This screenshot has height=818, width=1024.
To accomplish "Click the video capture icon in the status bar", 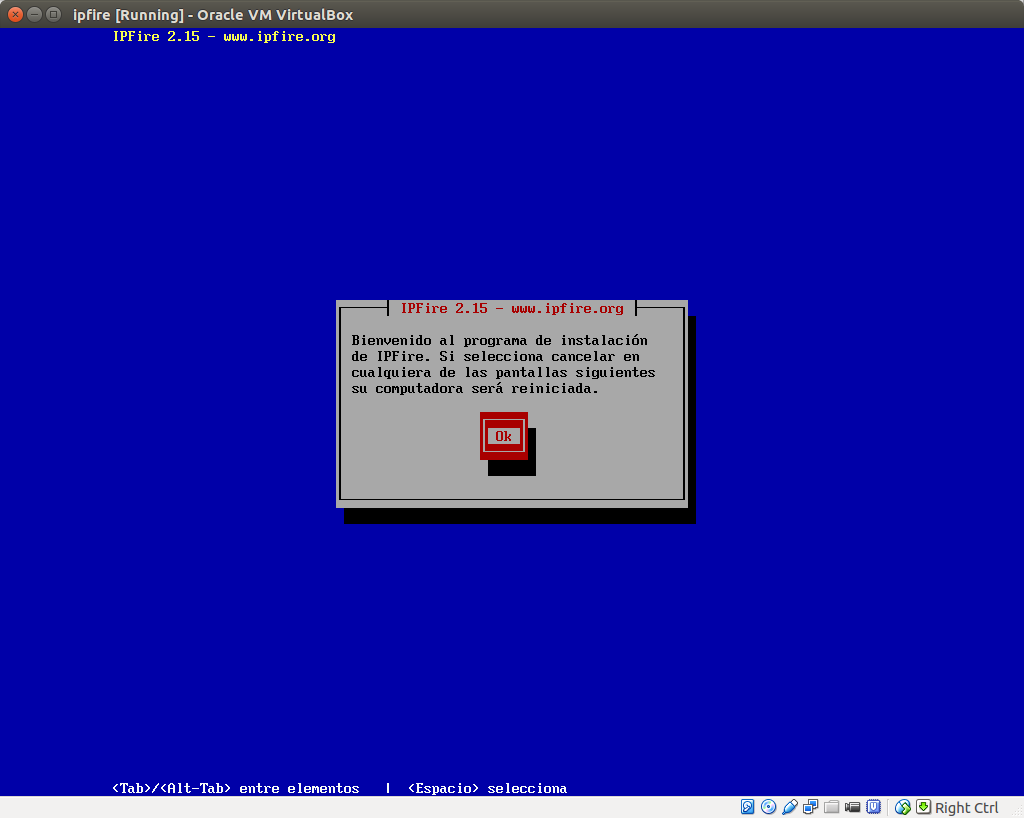I will [x=852, y=807].
